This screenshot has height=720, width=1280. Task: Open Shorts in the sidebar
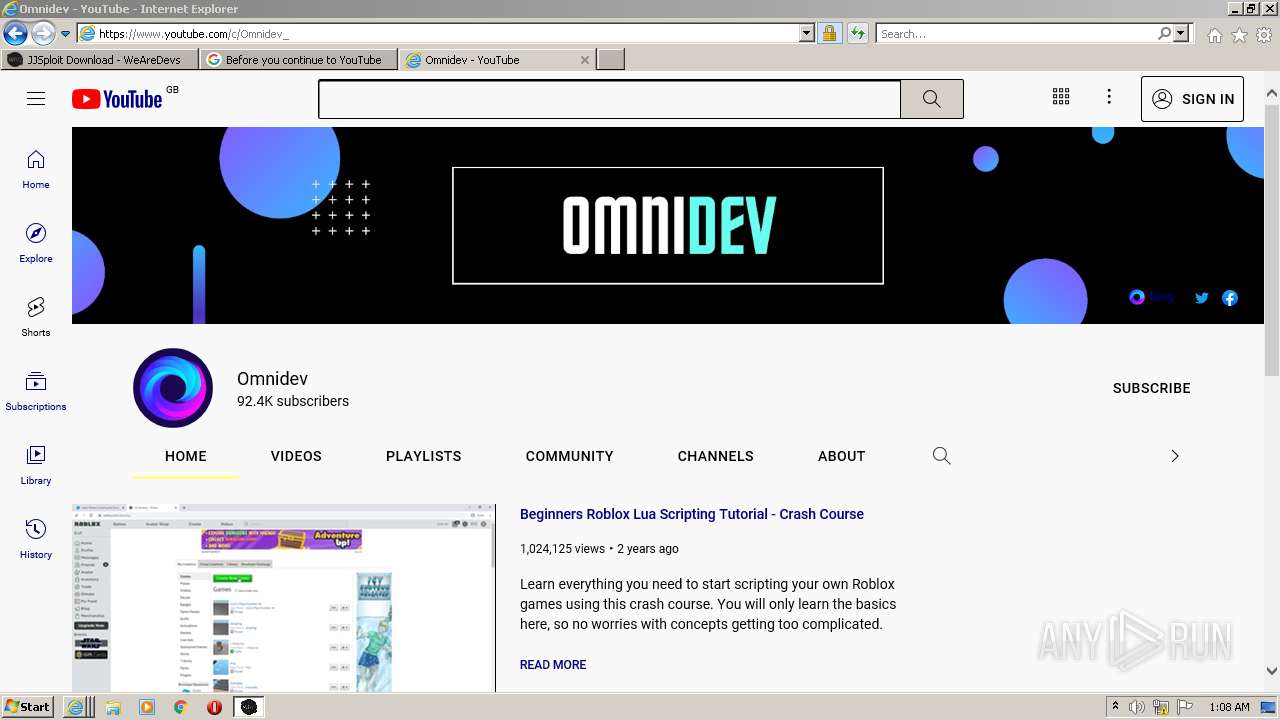click(36, 317)
